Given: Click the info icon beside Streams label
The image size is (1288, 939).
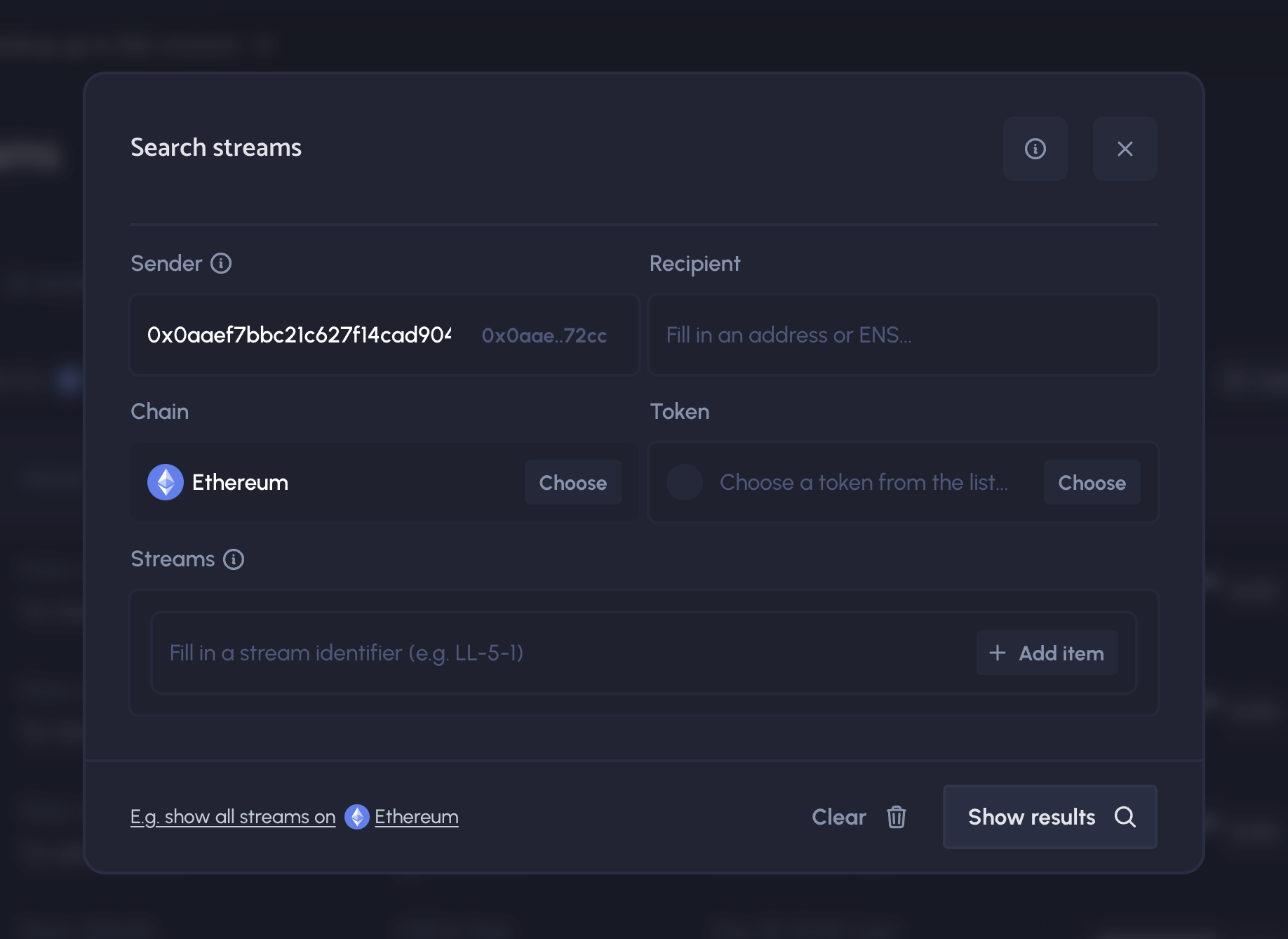Looking at the screenshot, I should pos(234,559).
